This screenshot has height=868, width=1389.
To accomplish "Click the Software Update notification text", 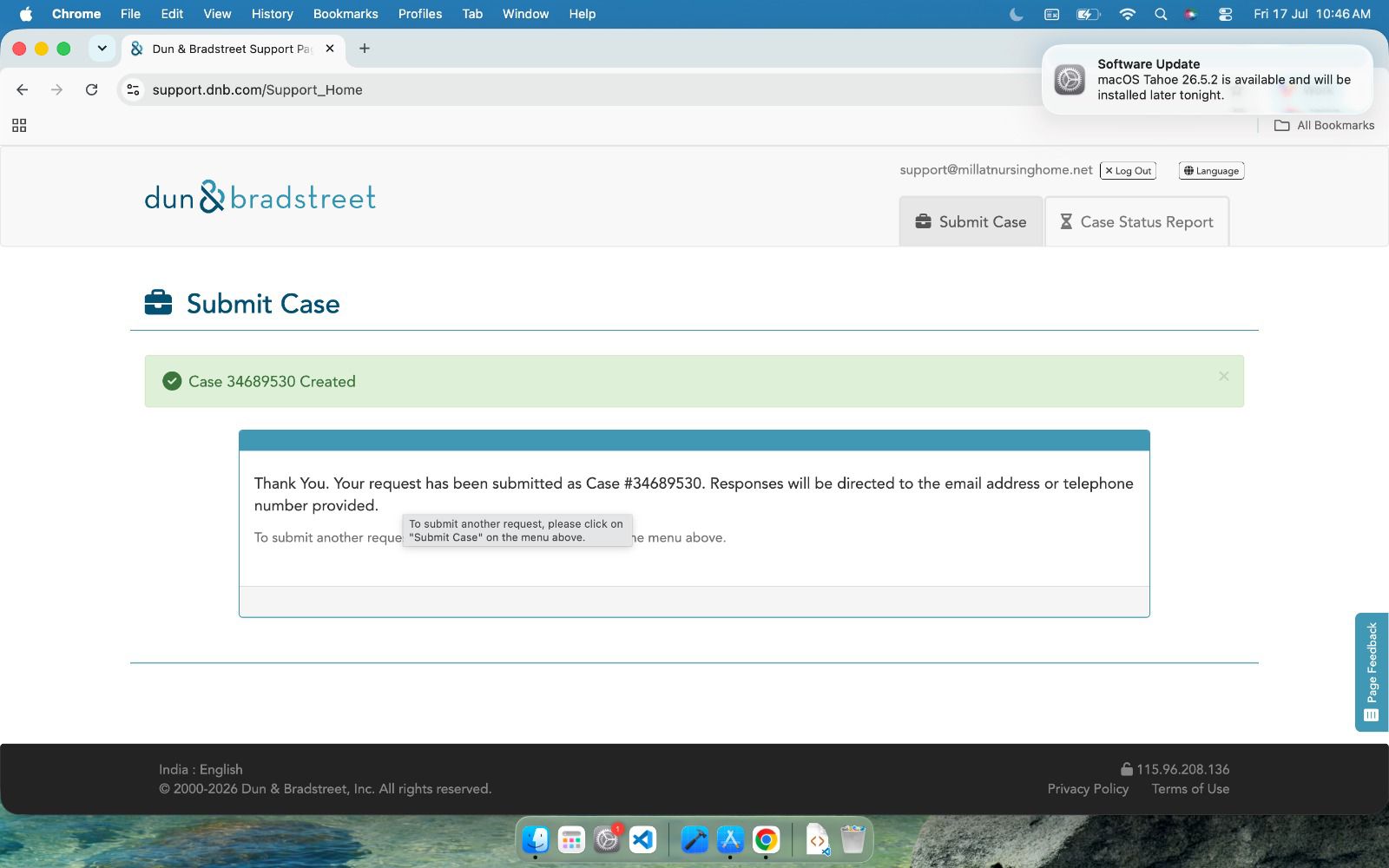I will coord(1224,80).
